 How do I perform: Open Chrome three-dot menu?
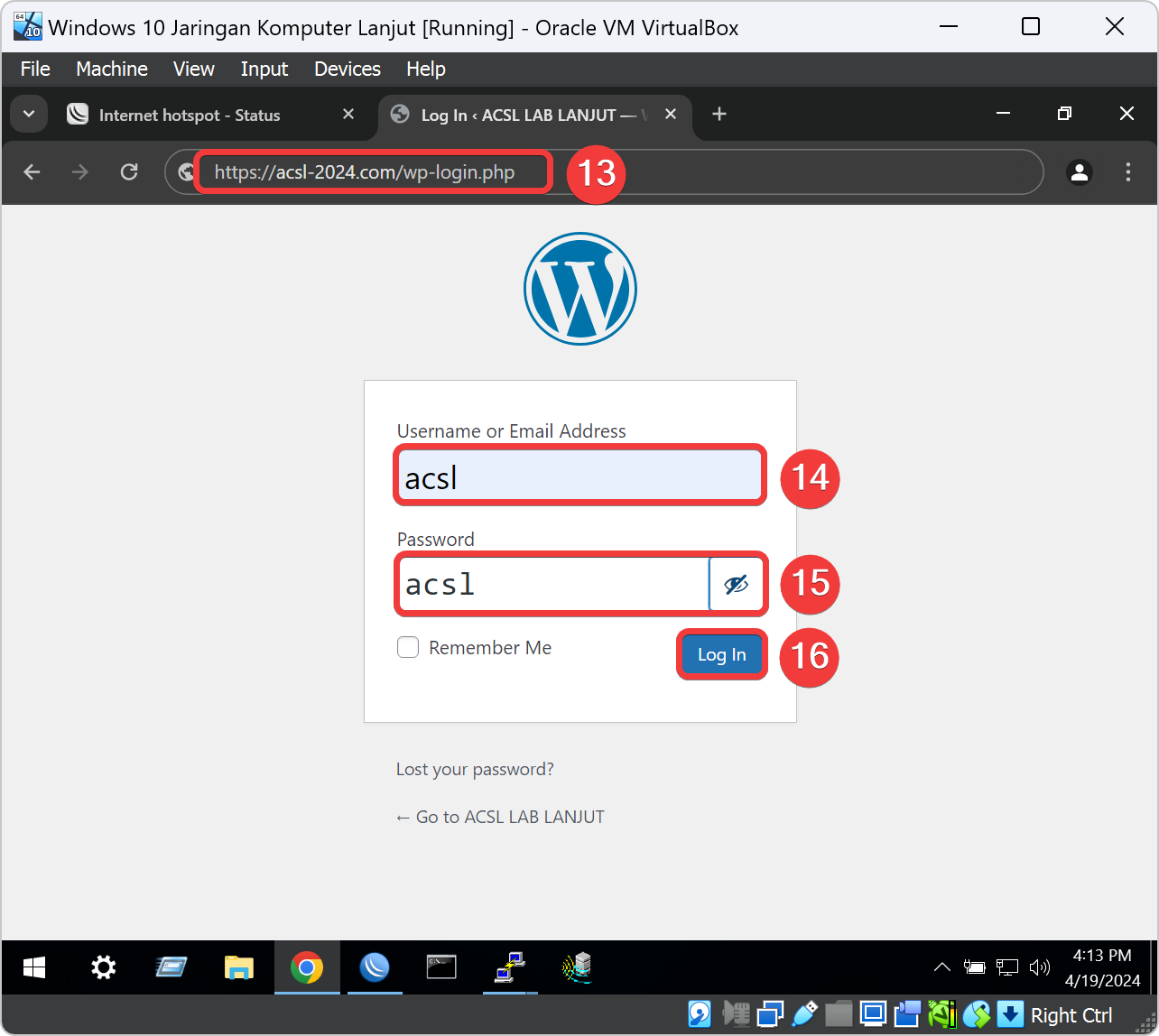click(x=1128, y=171)
